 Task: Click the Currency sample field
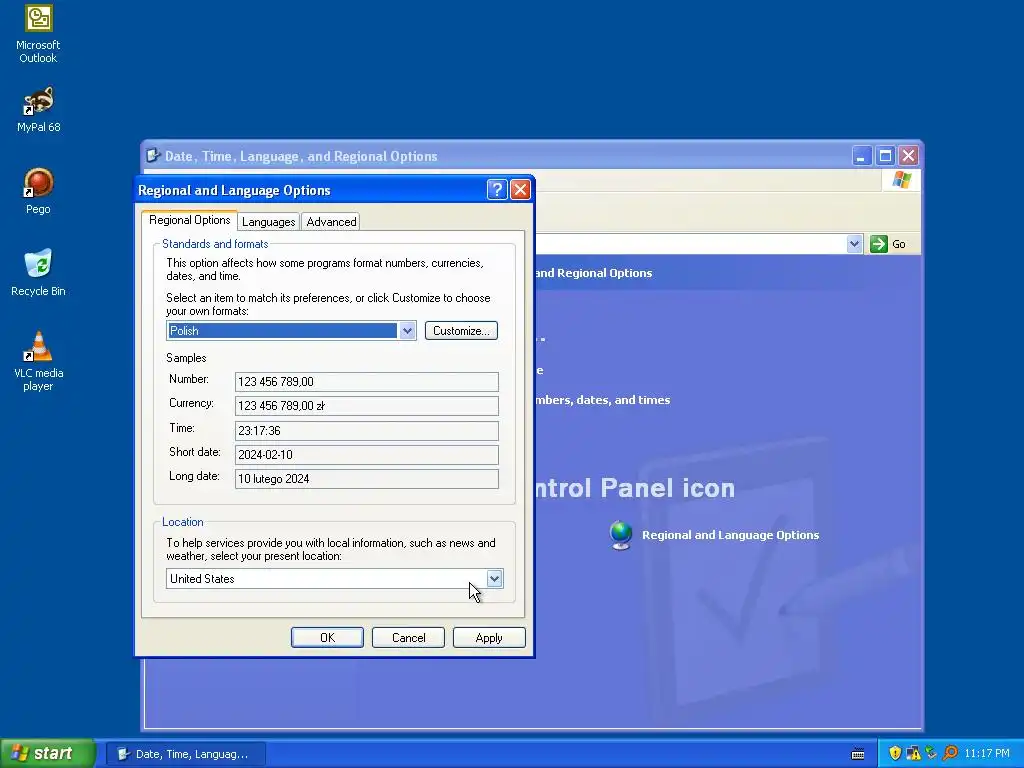point(366,406)
